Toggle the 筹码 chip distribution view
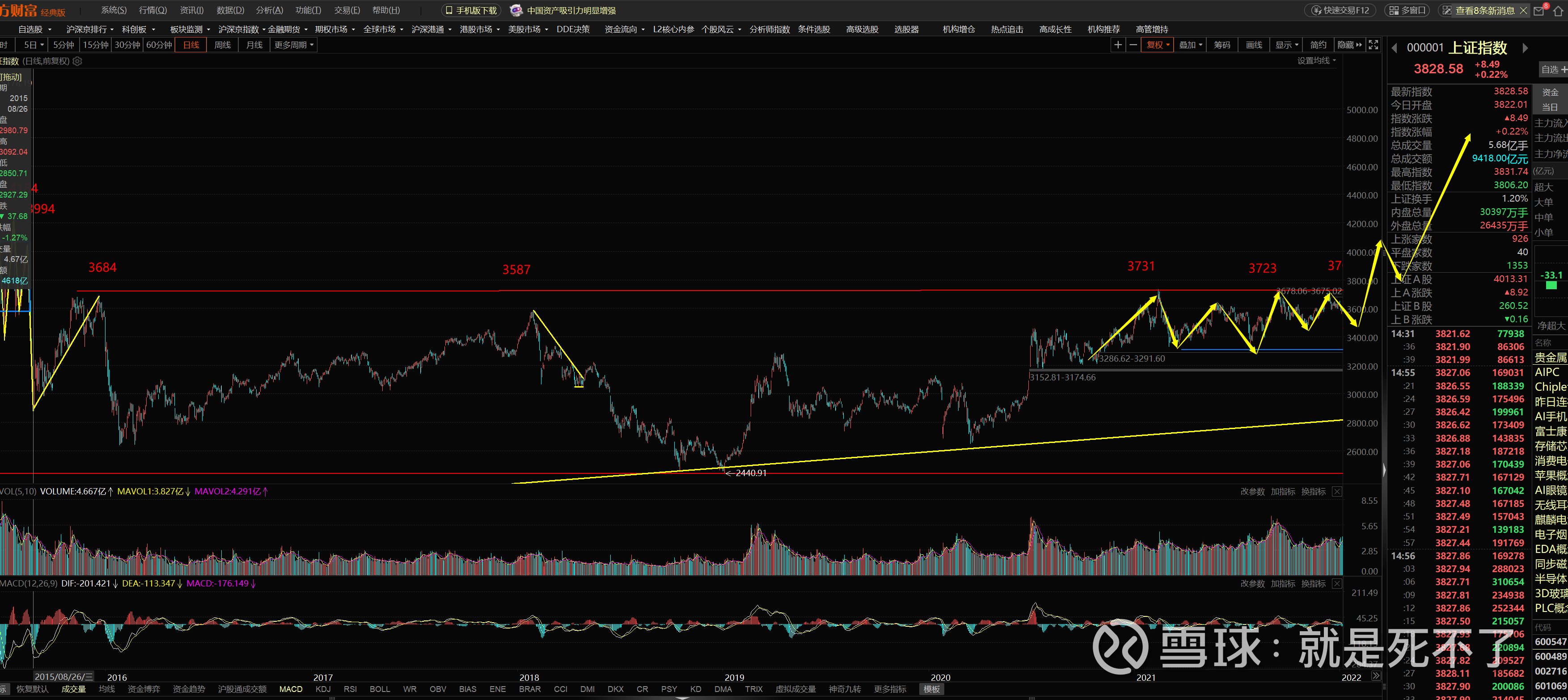The height and width of the screenshot is (700, 1568). click(x=1221, y=45)
